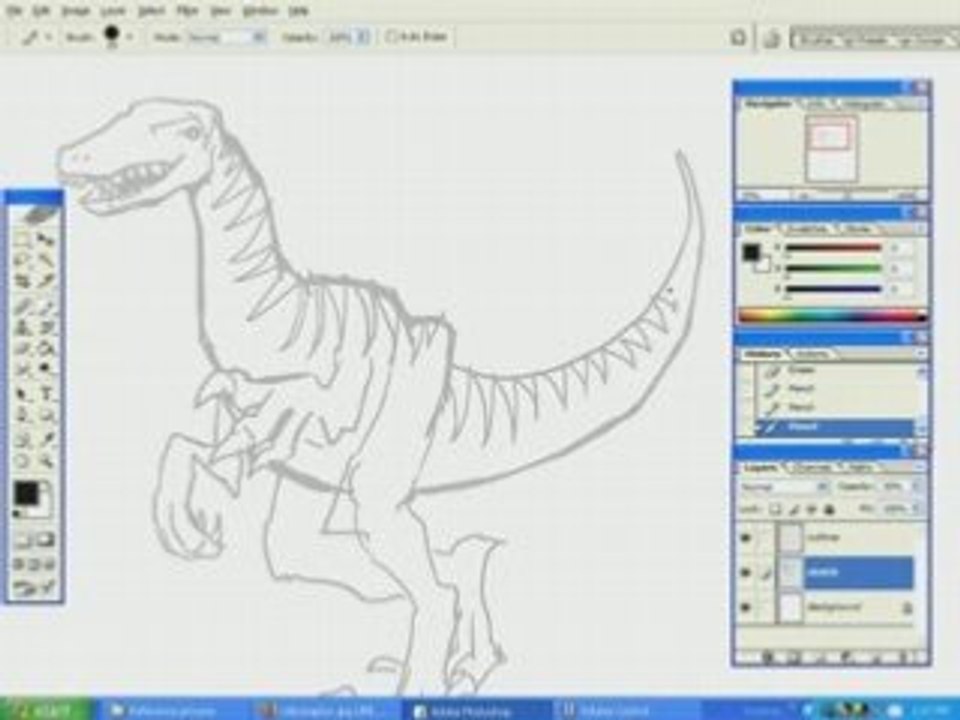Select the Hand tool

23,460
